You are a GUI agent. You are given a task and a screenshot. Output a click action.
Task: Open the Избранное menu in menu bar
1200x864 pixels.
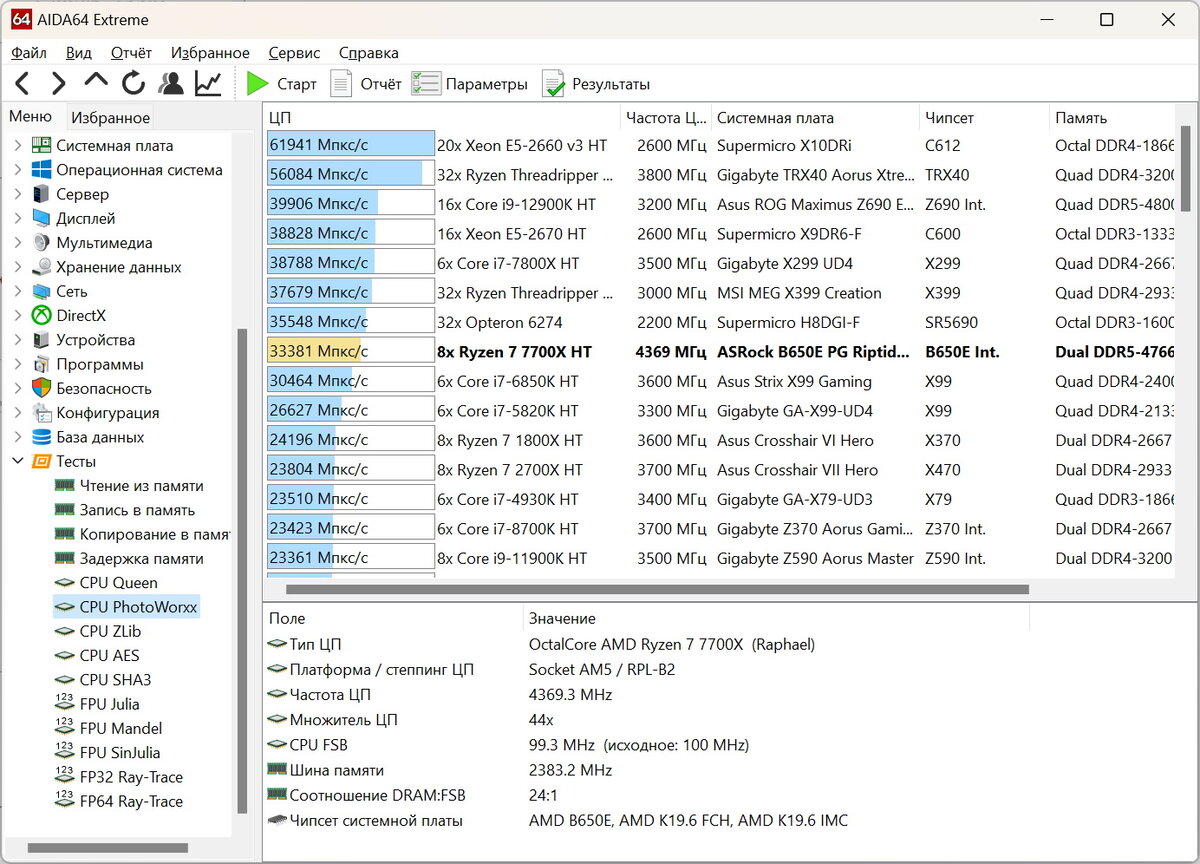(x=210, y=53)
